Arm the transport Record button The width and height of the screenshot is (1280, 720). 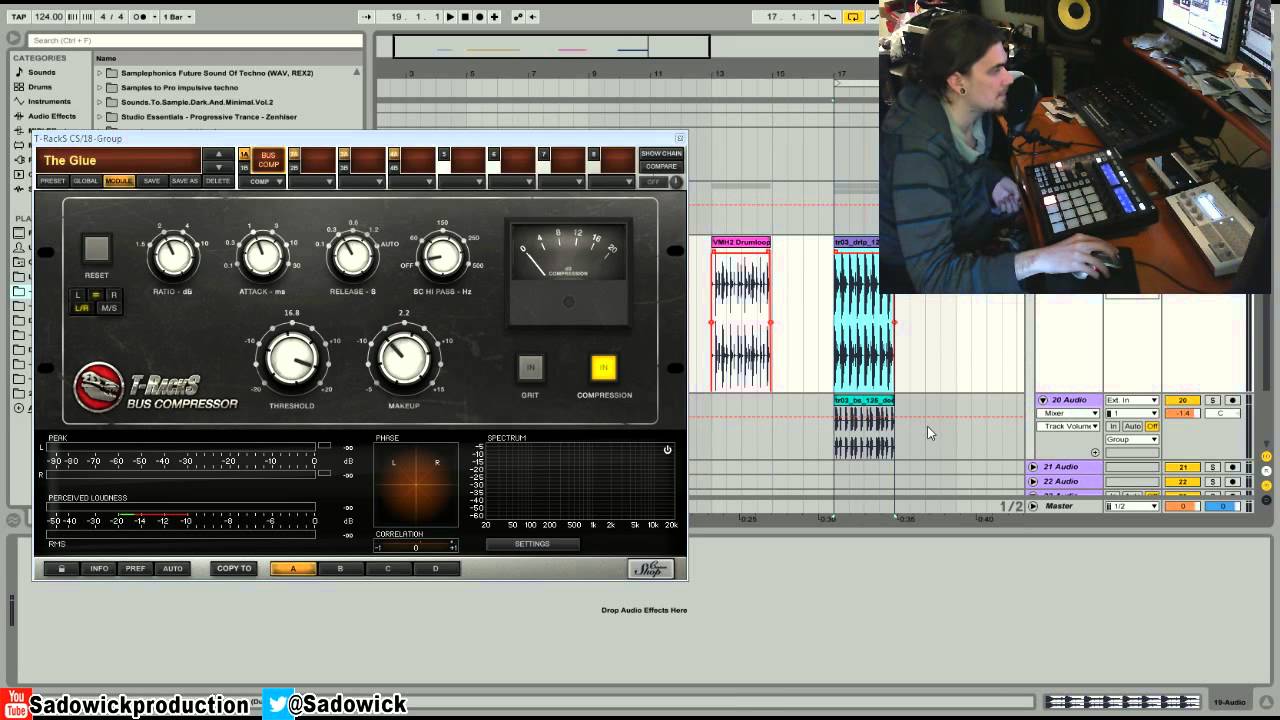(x=480, y=17)
